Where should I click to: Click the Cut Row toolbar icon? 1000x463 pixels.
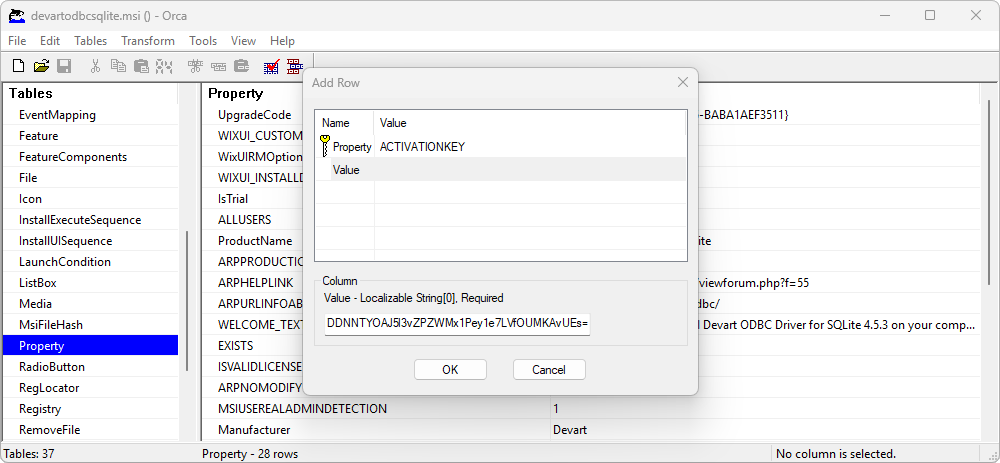pyautogui.click(x=195, y=66)
